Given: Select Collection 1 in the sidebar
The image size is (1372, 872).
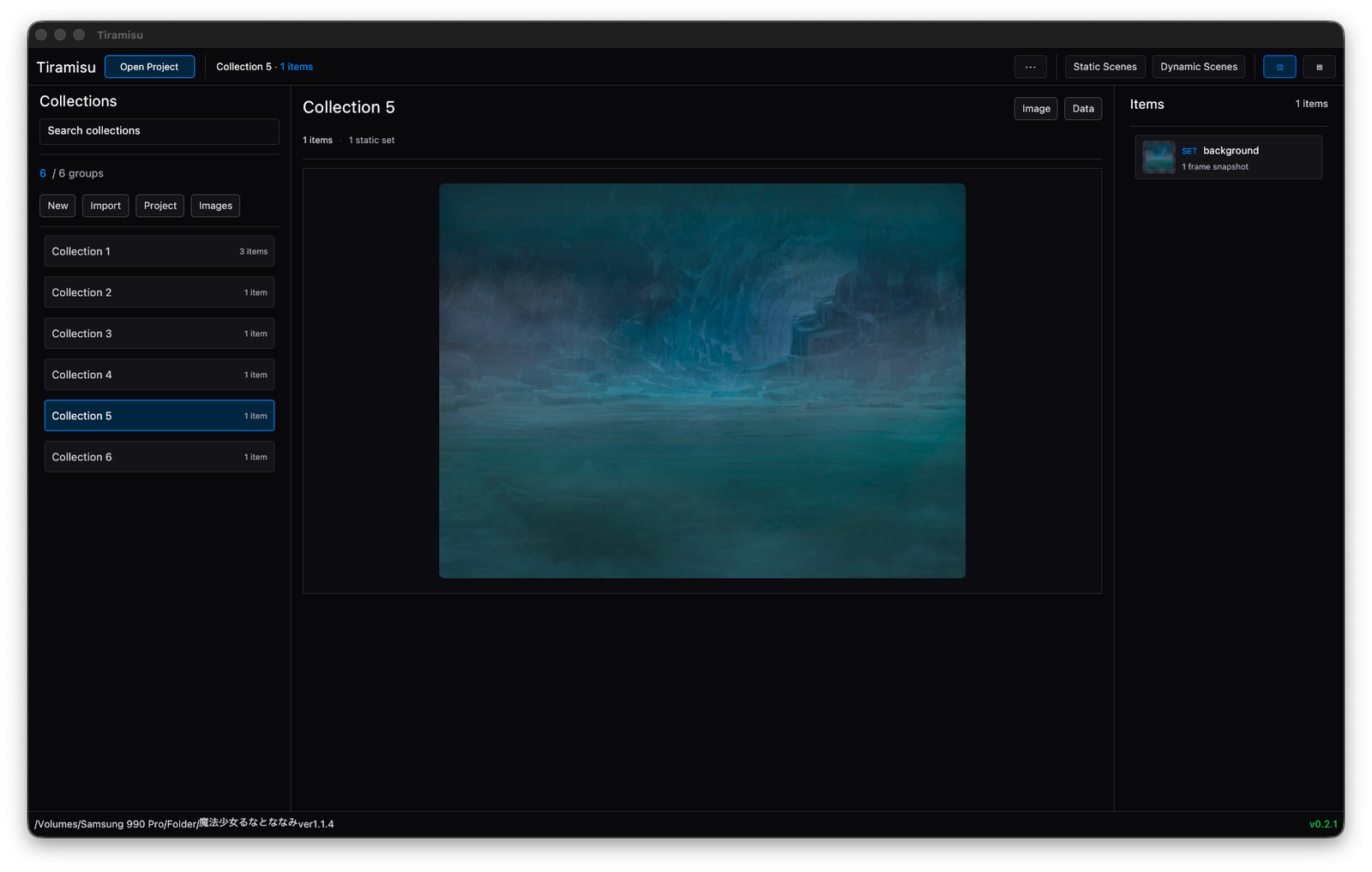Looking at the screenshot, I should (159, 250).
